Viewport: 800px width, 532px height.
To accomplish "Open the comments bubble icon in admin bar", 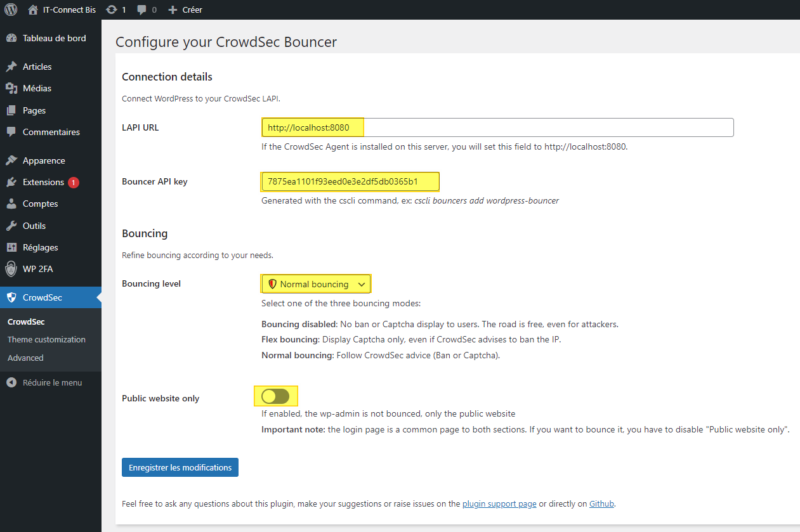I will click(141, 9).
